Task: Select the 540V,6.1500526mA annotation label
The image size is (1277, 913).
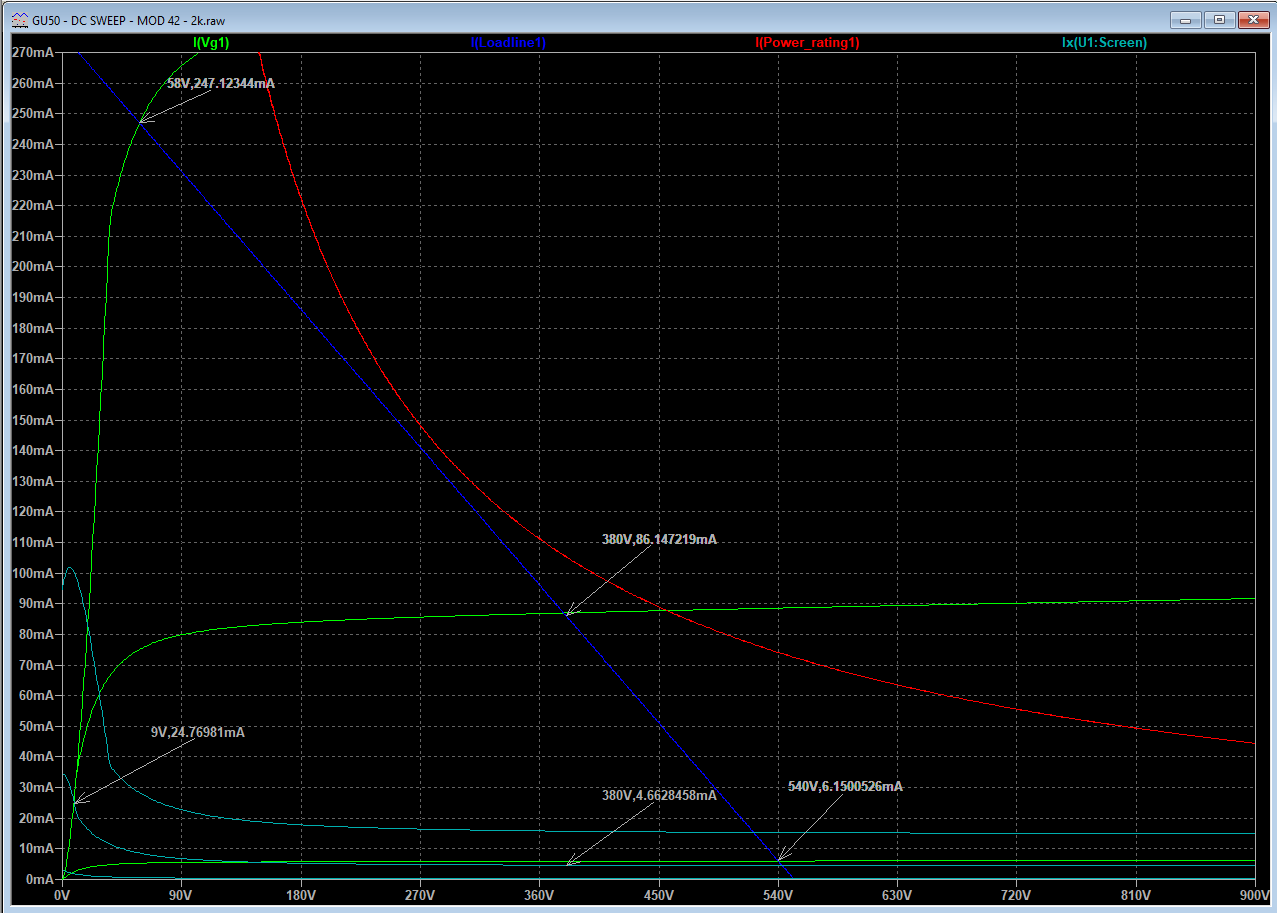Action: pos(845,787)
